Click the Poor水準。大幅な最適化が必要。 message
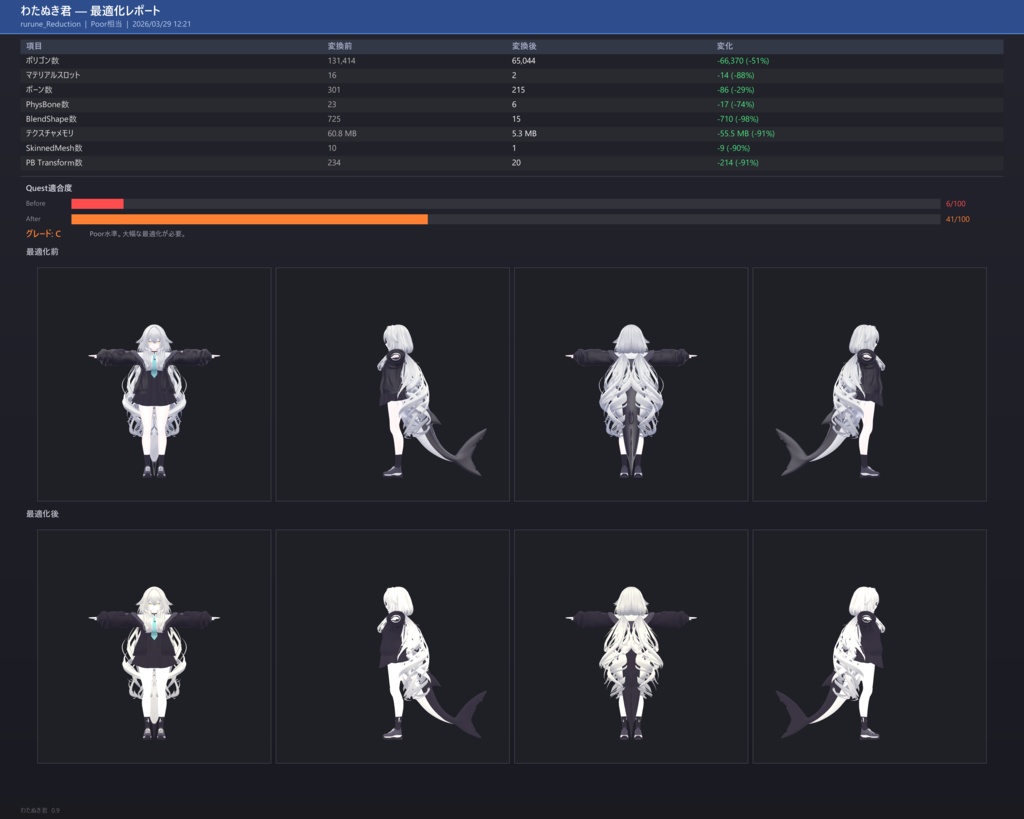The height and width of the screenshot is (819, 1024). (138, 234)
